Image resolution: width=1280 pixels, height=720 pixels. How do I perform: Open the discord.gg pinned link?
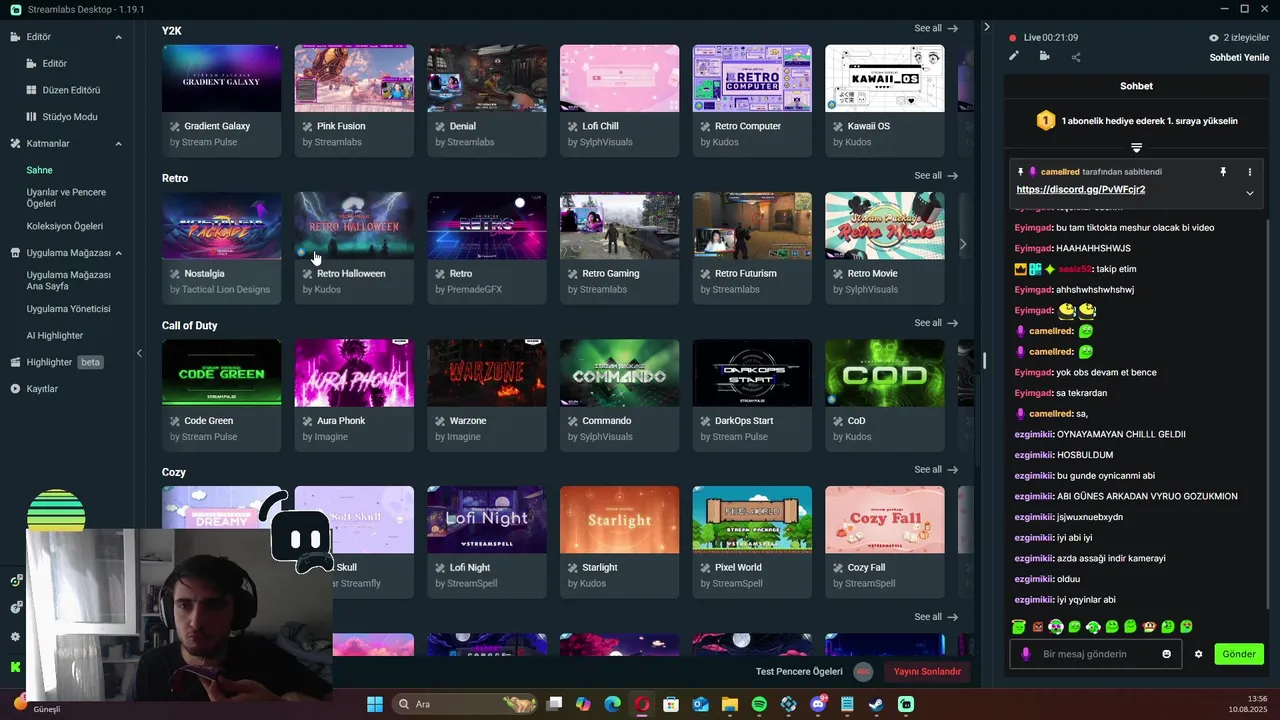pos(1081,190)
